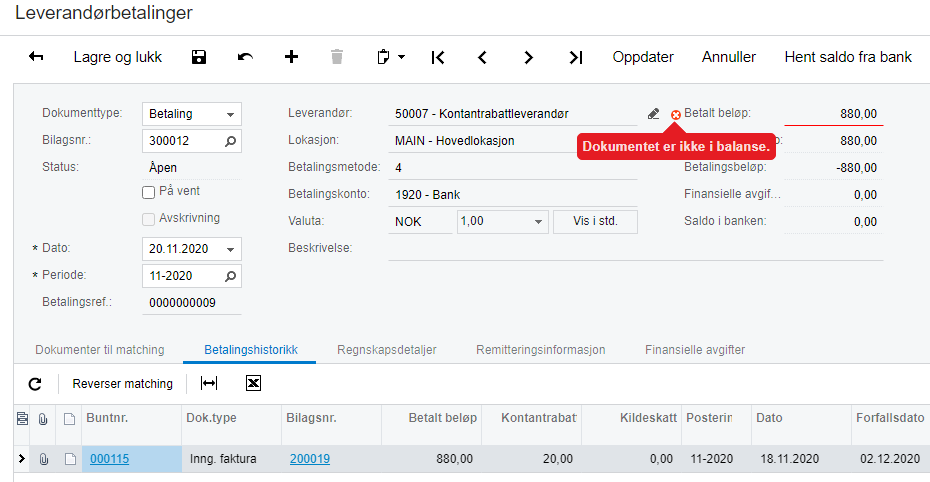Image resolution: width=930 pixels, height=482 pixels.
Task: Open the Dato date picker dropdown
Action: (230, 250)
